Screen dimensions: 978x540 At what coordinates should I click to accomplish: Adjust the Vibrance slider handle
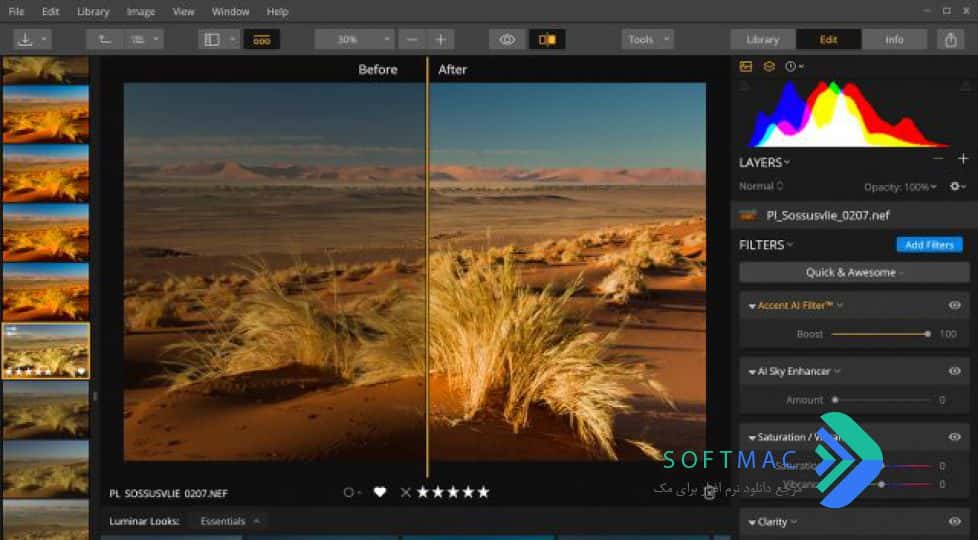click(x=881, y=484)
